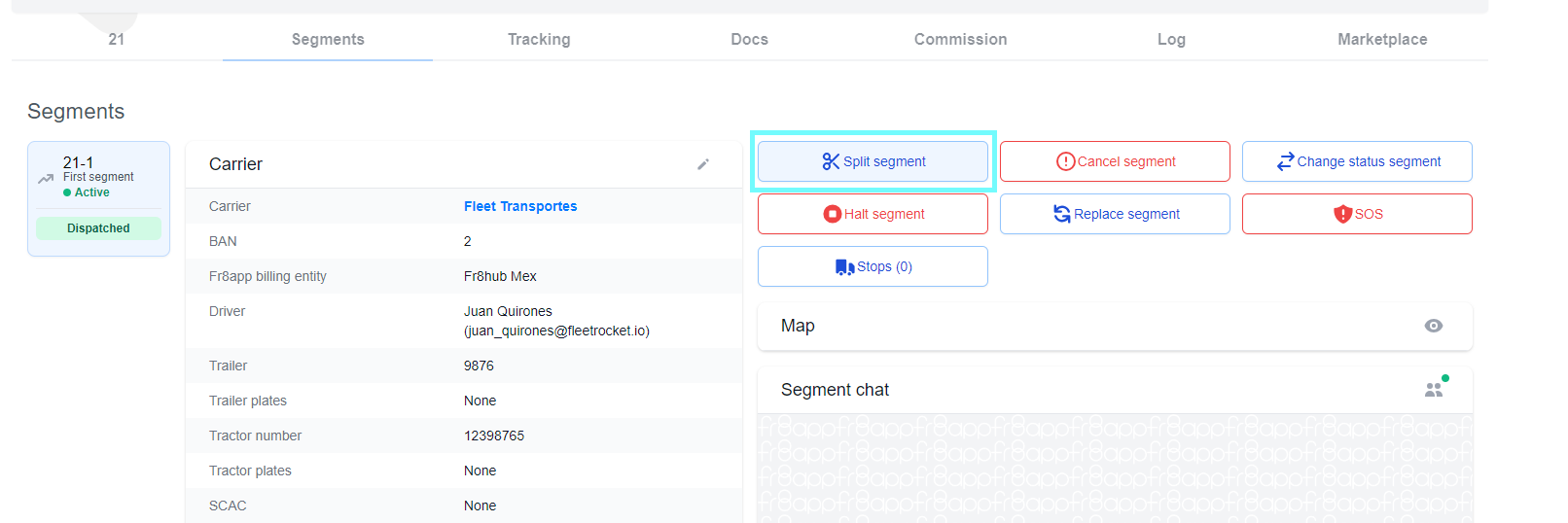This screenshot has width=1568, height=523.
Task: Select trailer value 9876
Action: pos(479,366)
